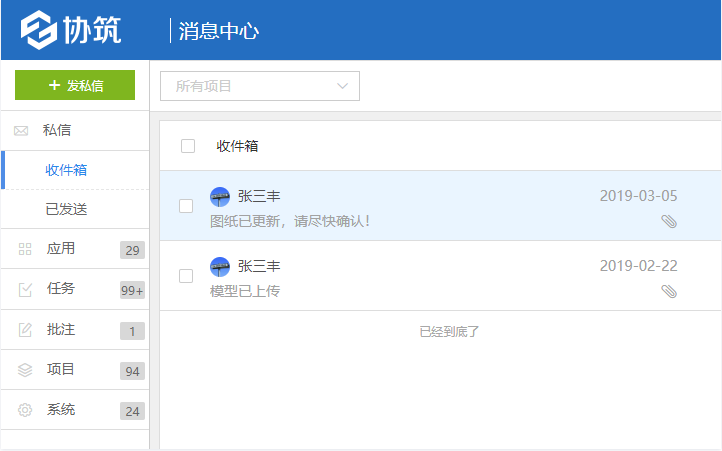The height and width of the screenshot is (451, 722).
Task: Click the 批注 edit icon
Action: (x=25, y=330)
